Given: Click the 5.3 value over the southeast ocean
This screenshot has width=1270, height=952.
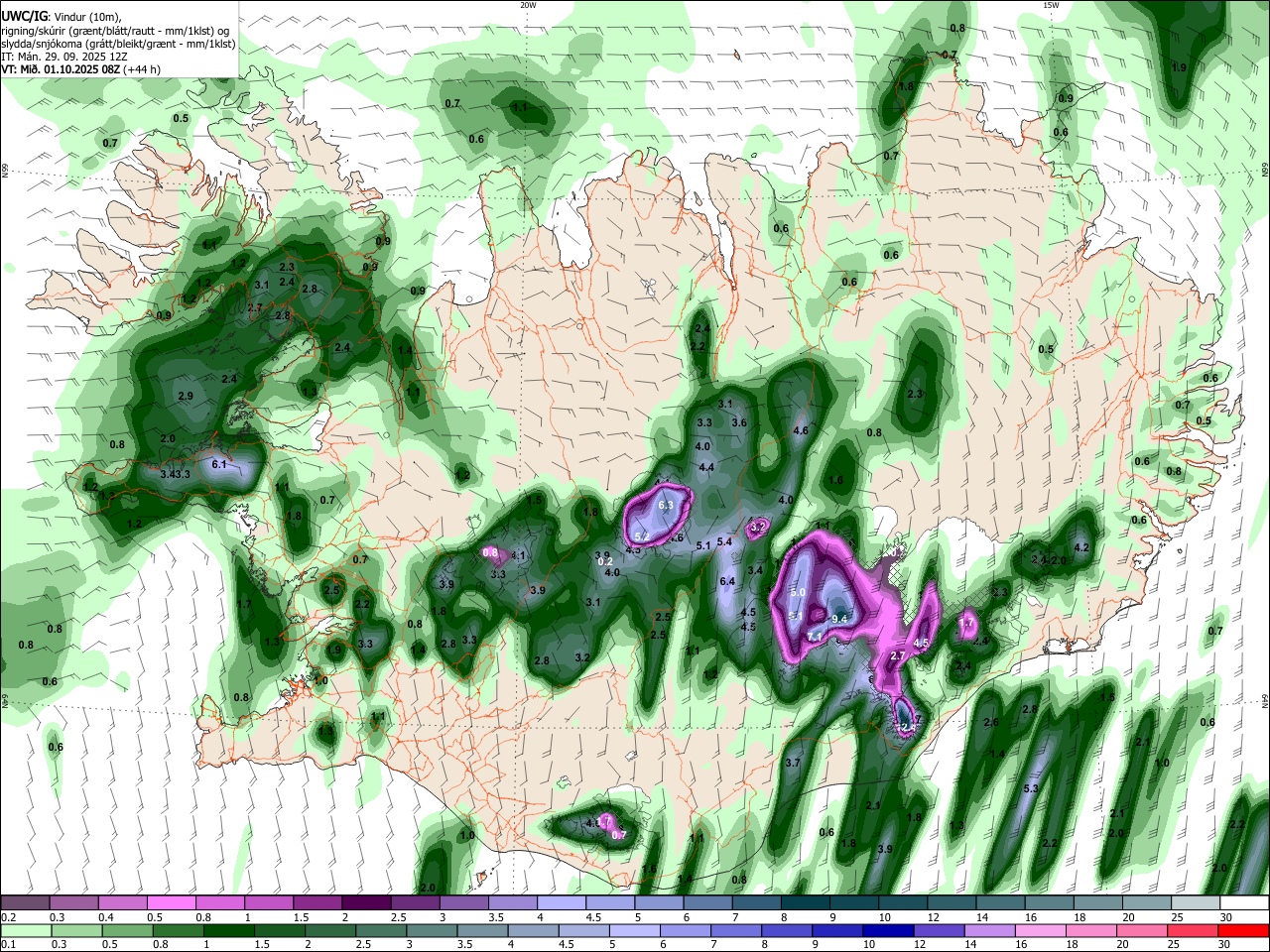Looking at the screenshot, I should click(x=1031, y=788).
